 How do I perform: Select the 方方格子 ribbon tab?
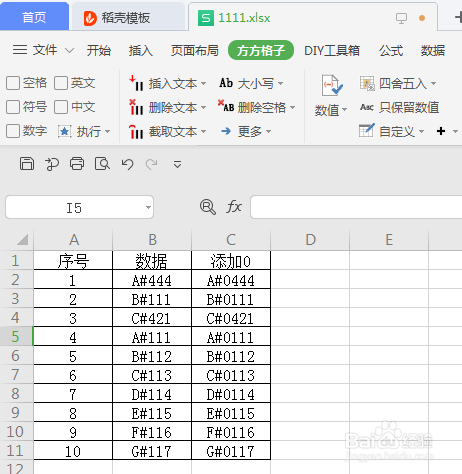[x=261, y=50]
